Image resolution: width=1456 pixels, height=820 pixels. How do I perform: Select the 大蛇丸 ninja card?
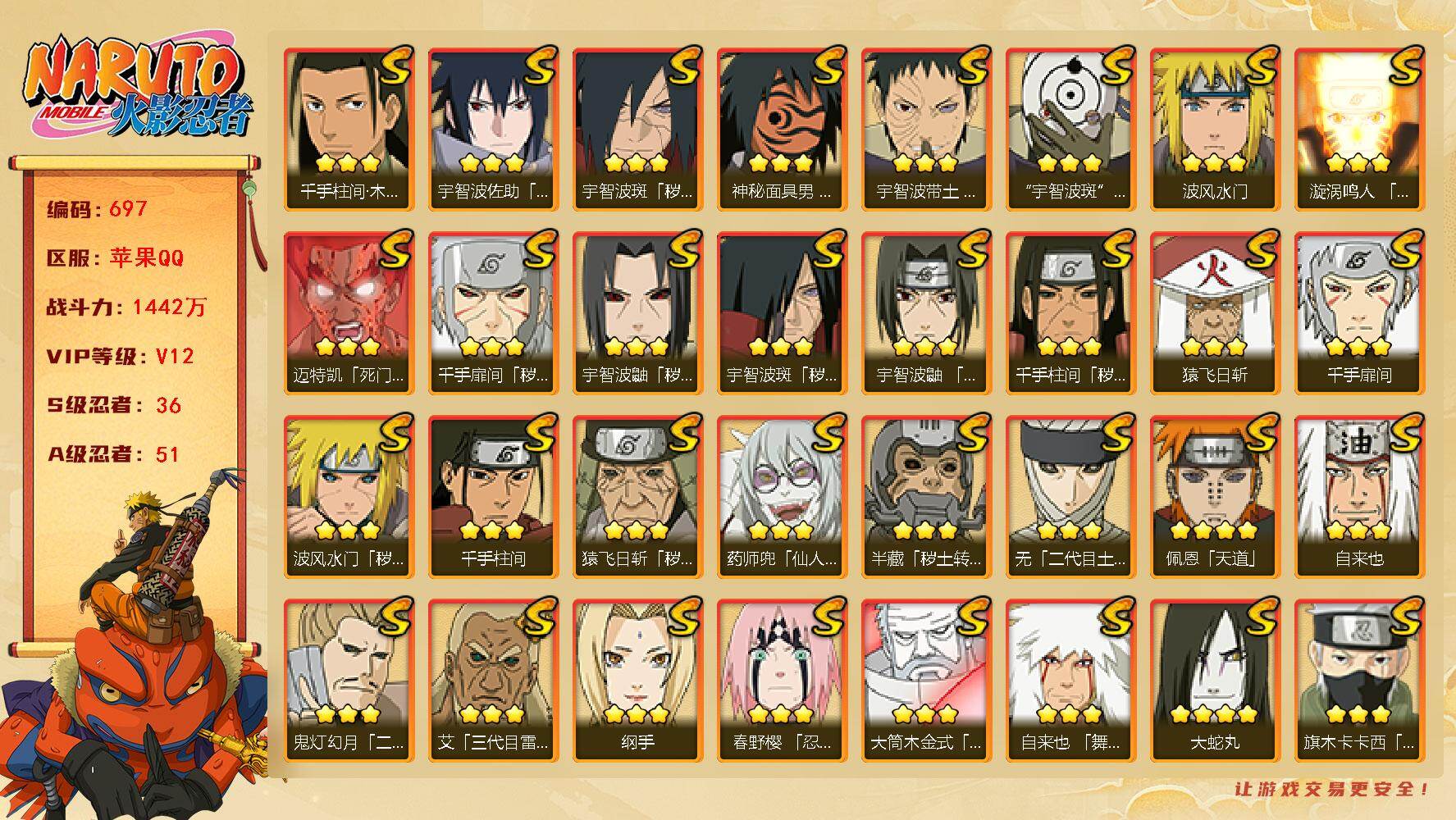[1215, 681]
